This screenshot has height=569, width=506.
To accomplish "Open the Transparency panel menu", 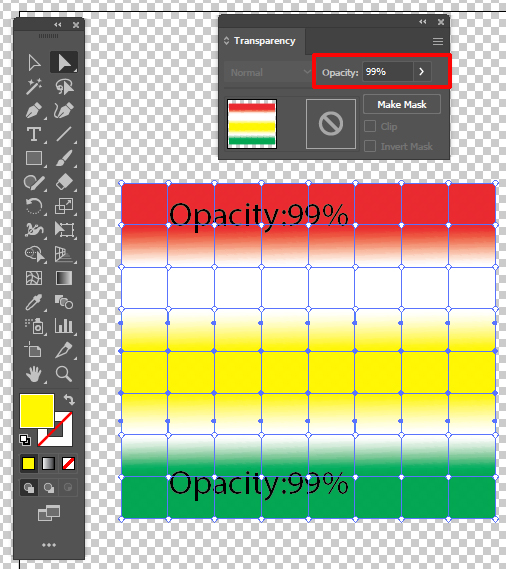I will [x=438, y=41].
